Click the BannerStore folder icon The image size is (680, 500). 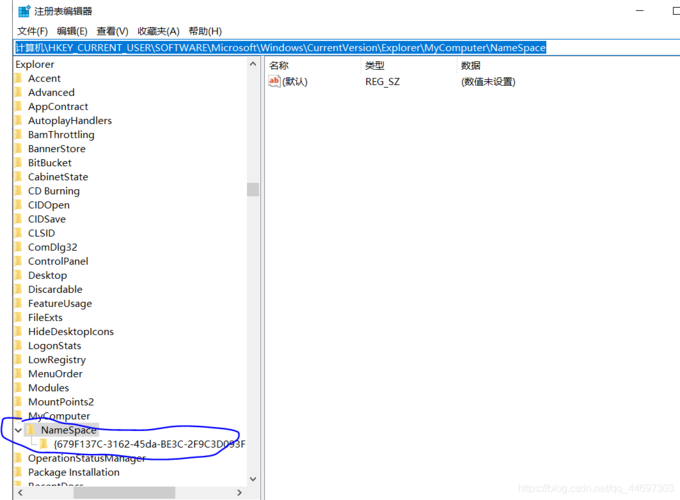[x=18, y=149]
